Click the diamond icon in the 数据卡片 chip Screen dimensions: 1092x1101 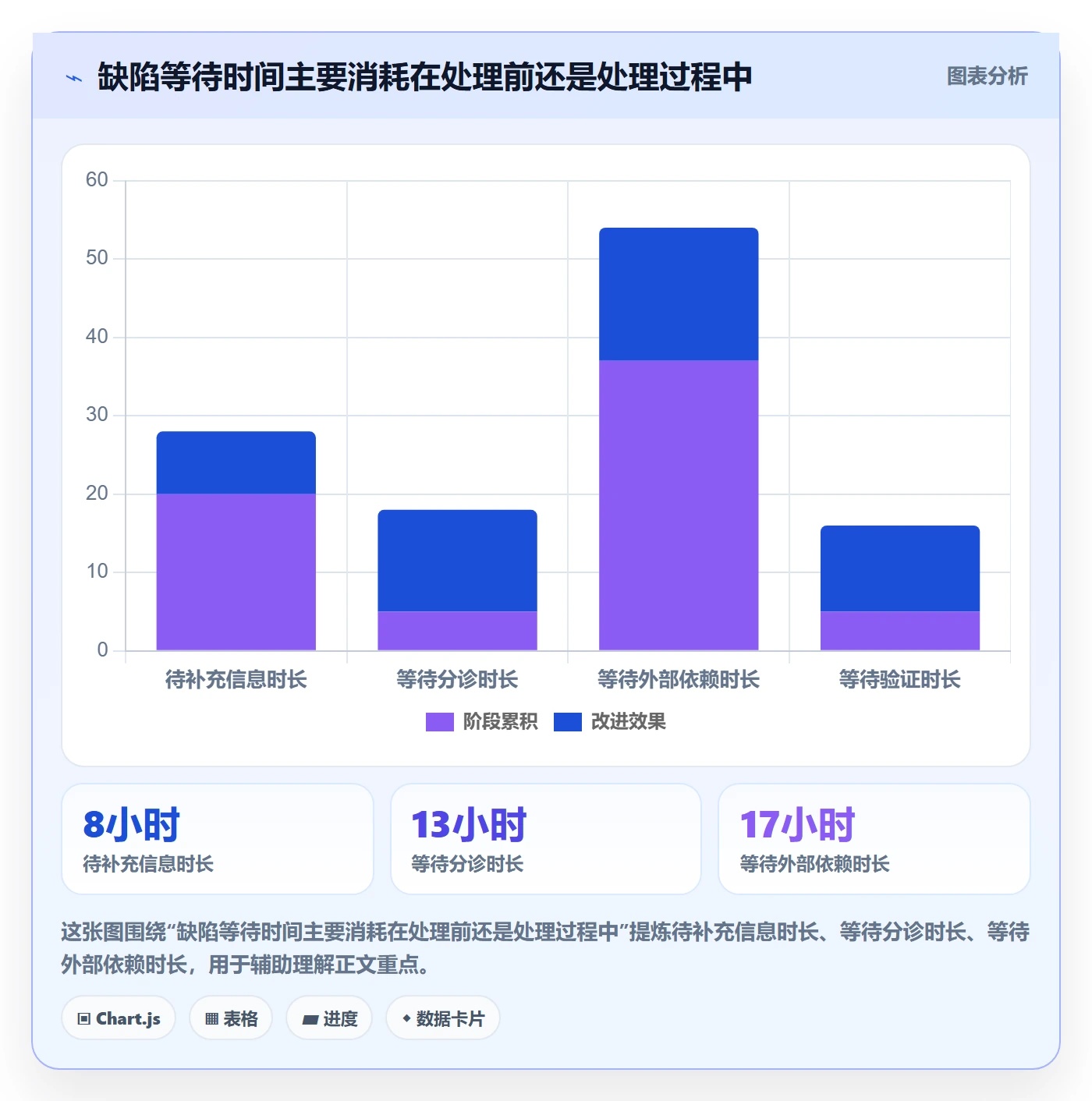(x=406, y=1018)
